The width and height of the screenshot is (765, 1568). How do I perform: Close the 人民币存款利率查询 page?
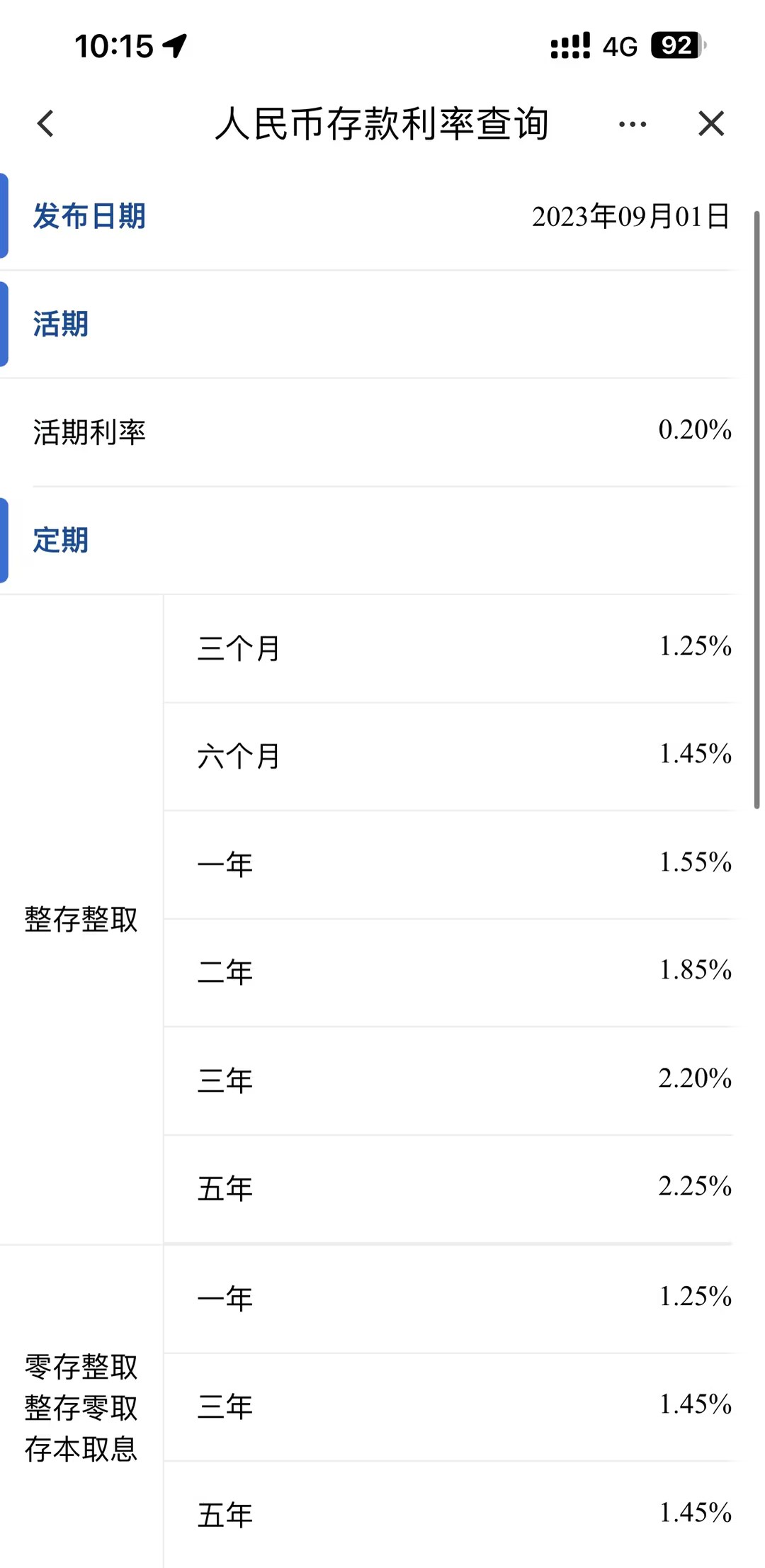click(710, 123)
